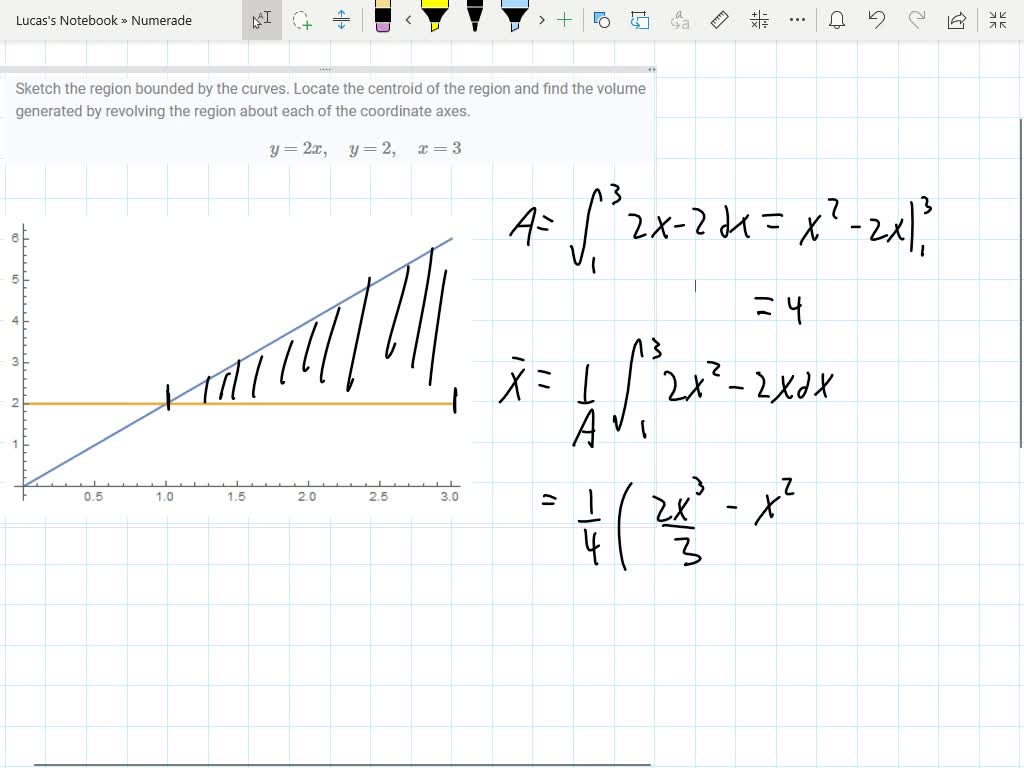Image resolution: width=1024 pixels, height=768 pixels.
Task: Share the current notebook page
Action: point(955,20)
